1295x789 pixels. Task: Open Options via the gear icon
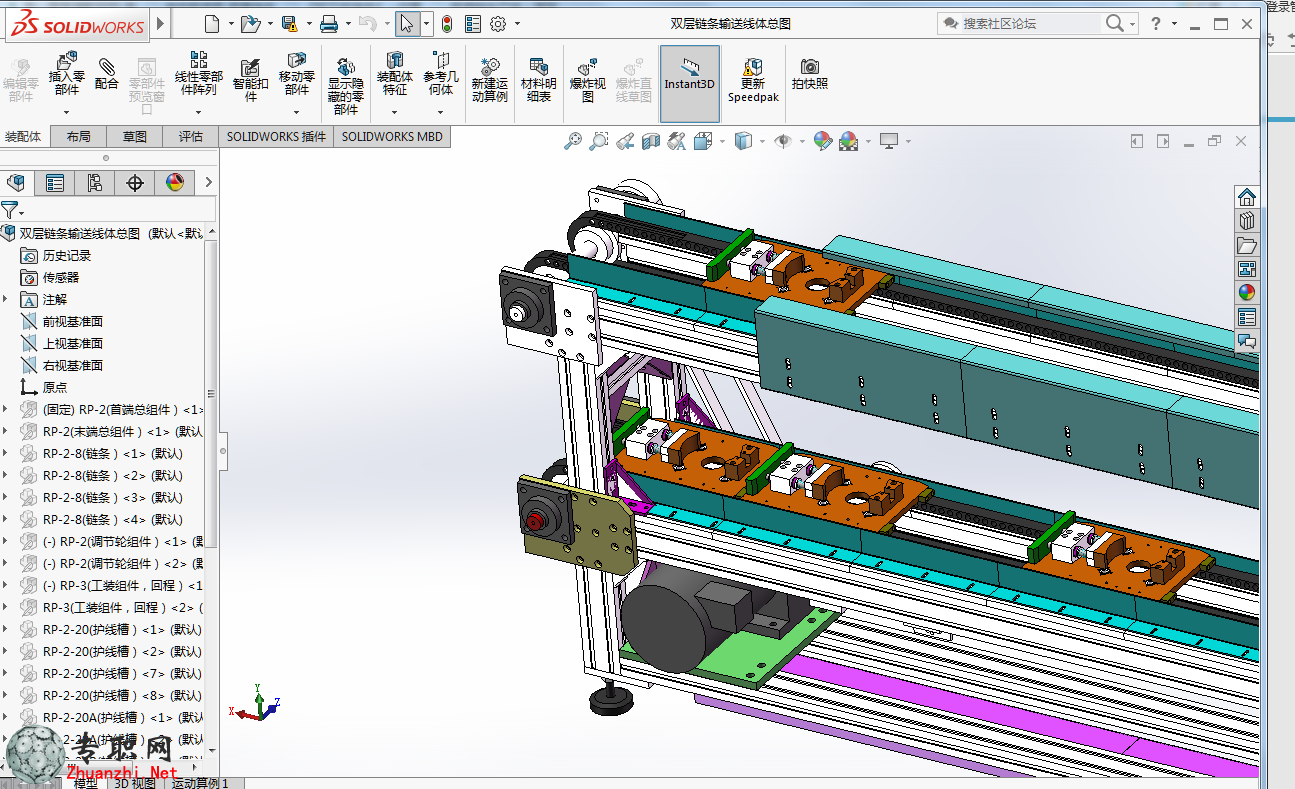pos(498,23)
